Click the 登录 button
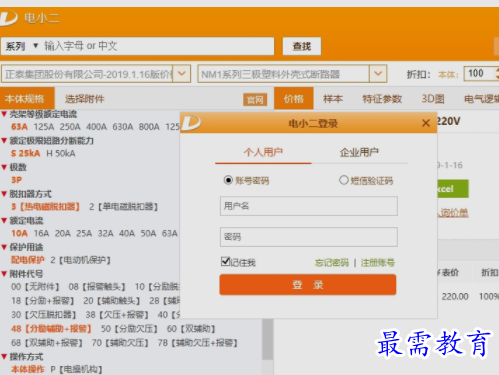 tap(308, 285)
